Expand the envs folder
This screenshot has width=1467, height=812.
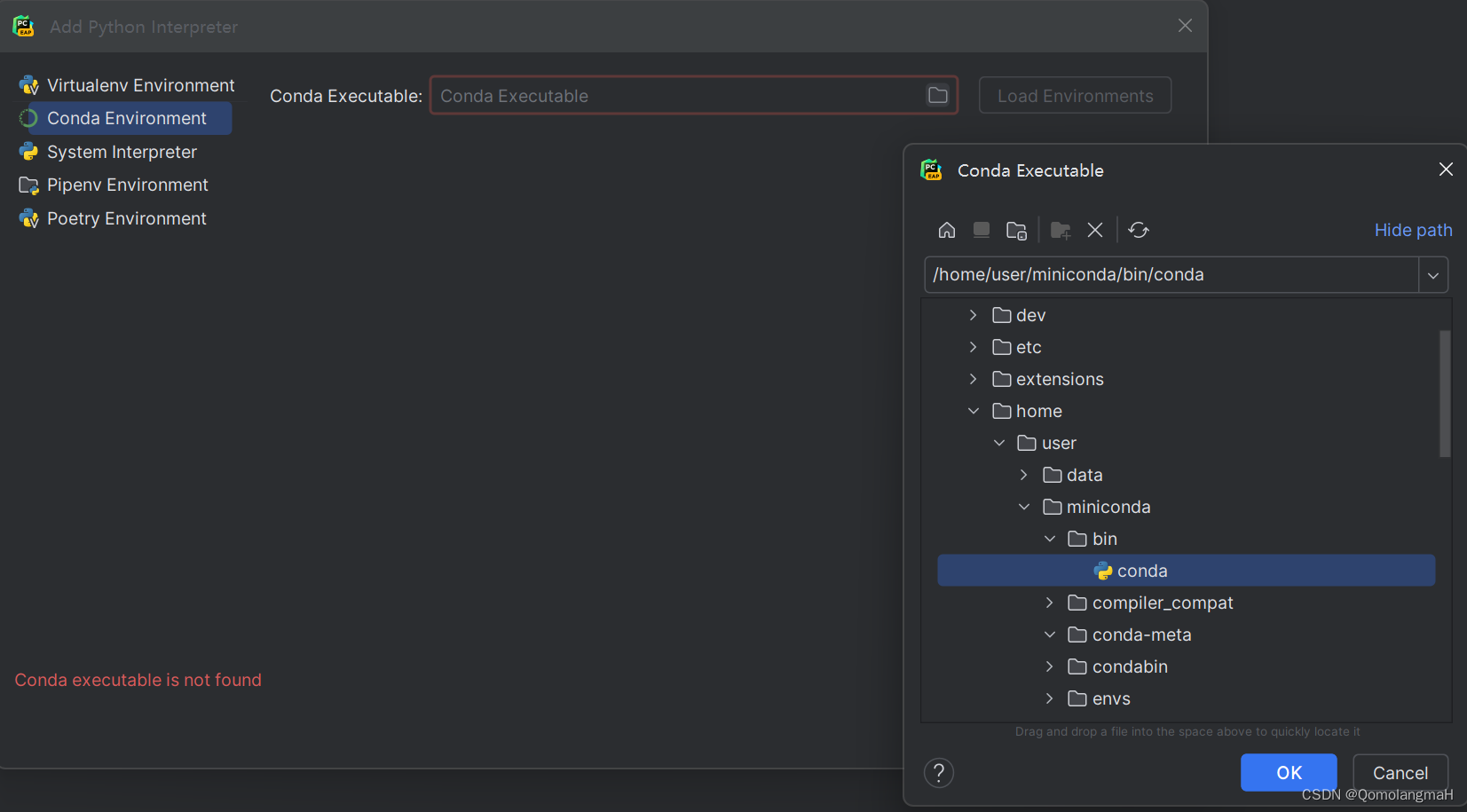tap(1050, 698)
